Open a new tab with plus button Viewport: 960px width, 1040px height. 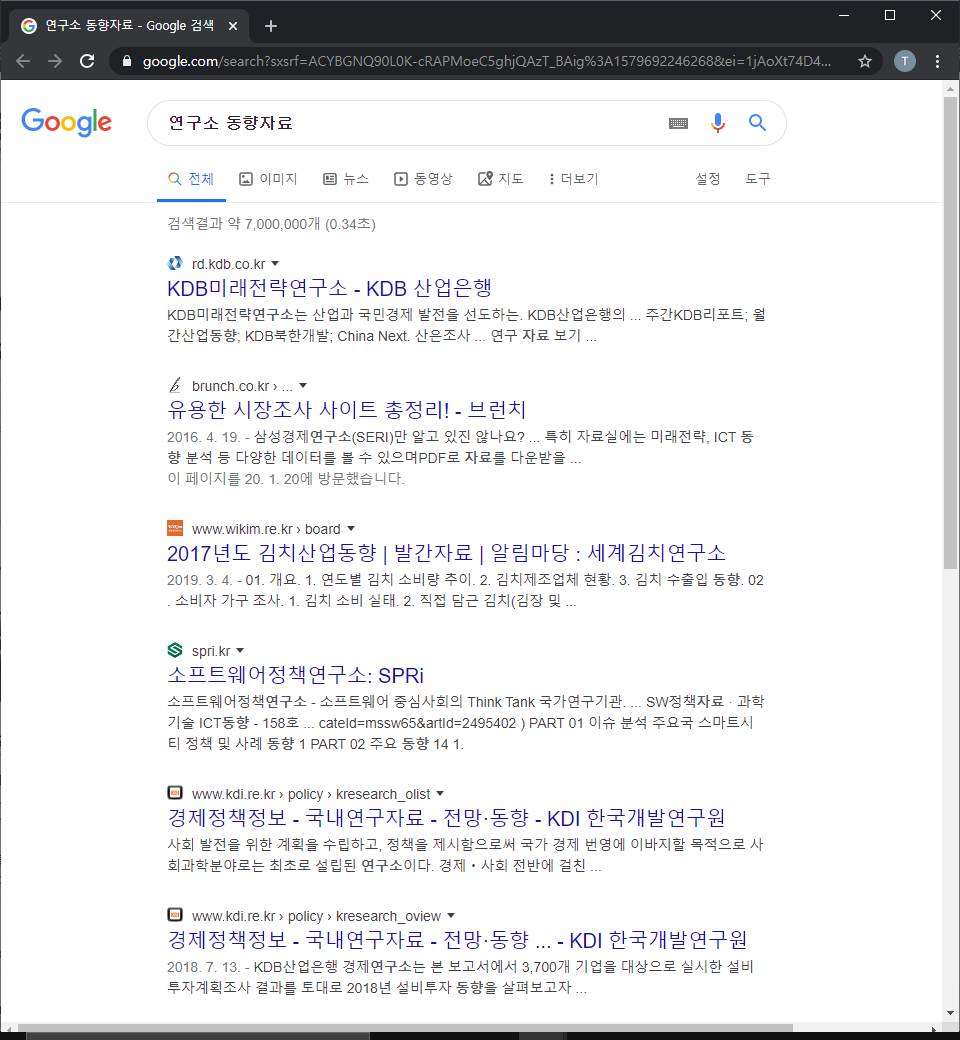tap(271, 26)
